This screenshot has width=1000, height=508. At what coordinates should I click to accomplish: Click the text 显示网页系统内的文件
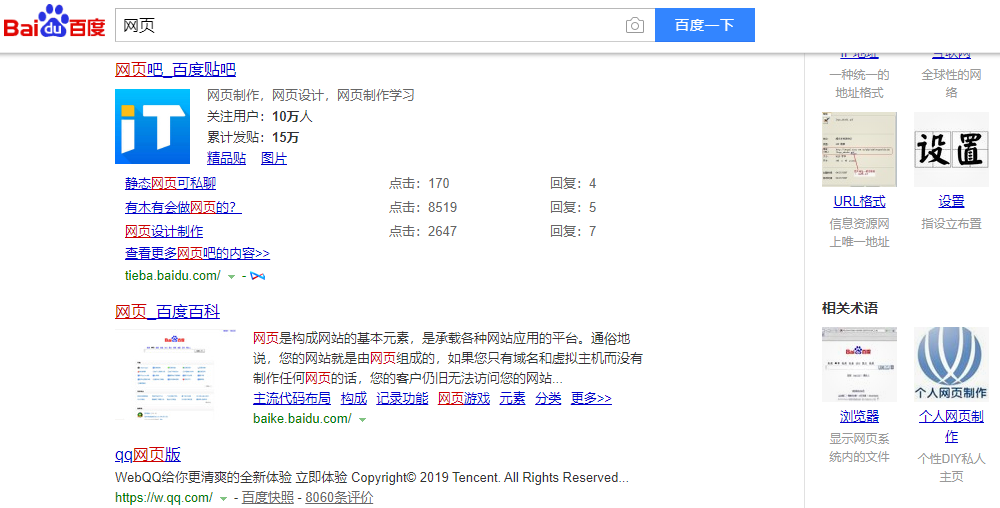pyautogui.click(x=859, y=447)
